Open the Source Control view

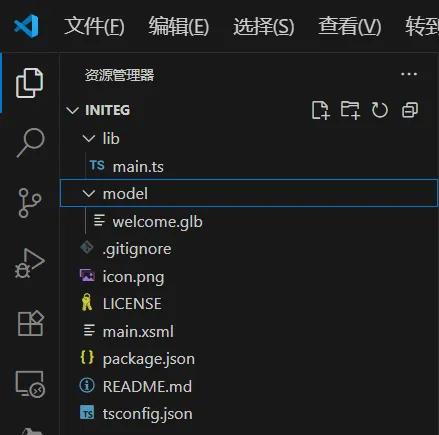point(30,203)
